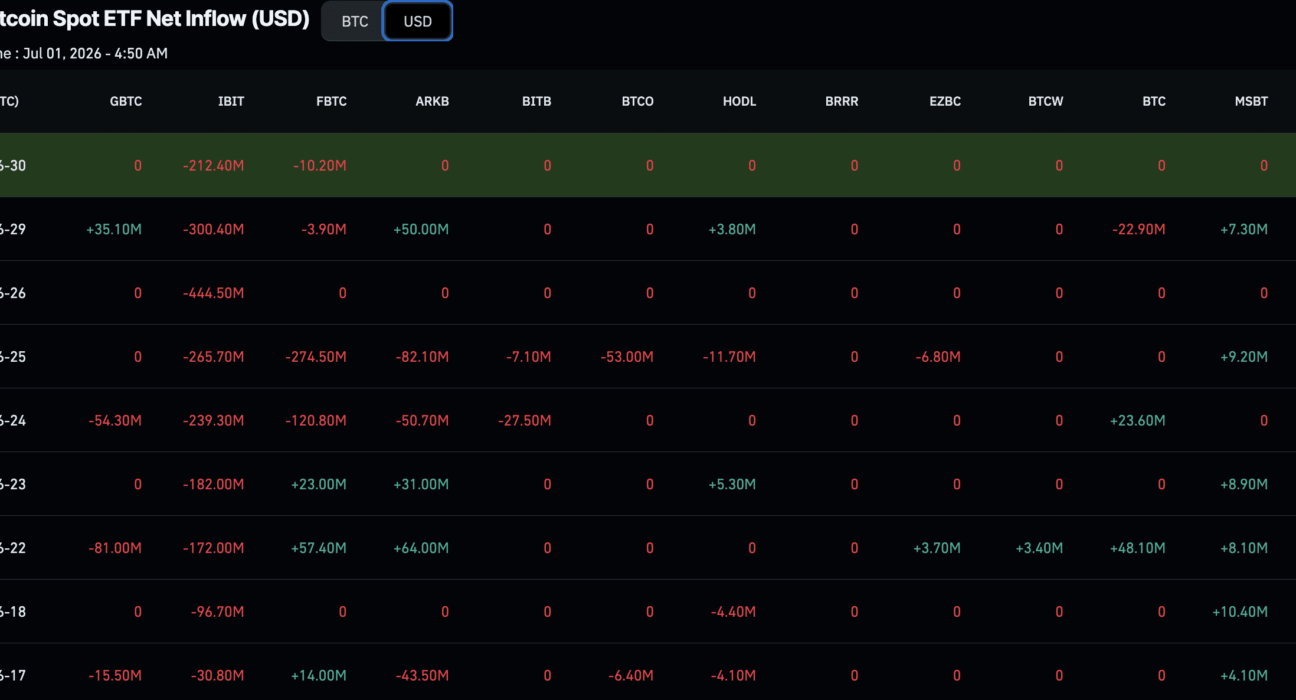The width and height of the screenshot is (1296, 700).
Task: Select the -82.10M ARKB cell
Action: [422, 356]
